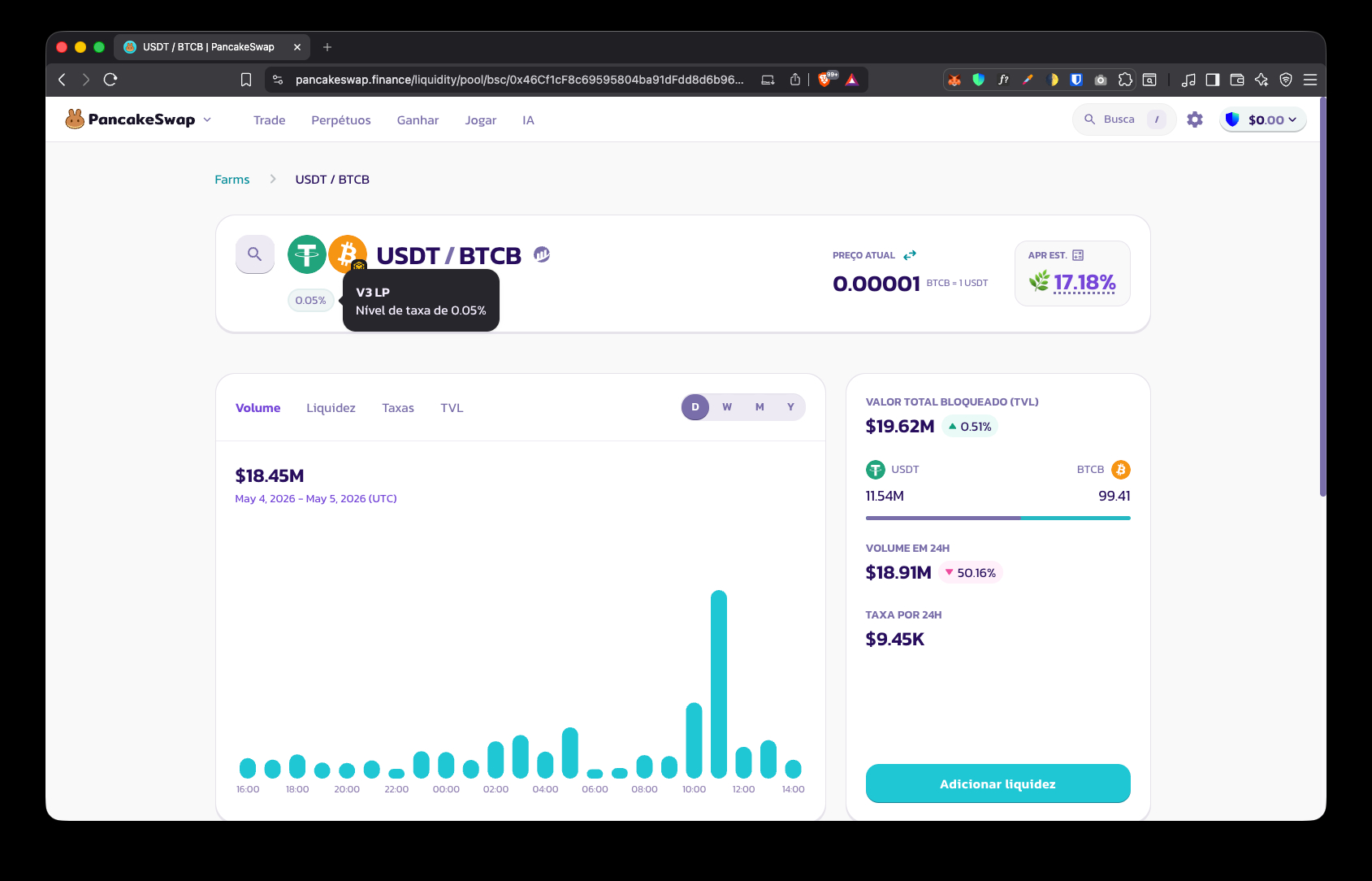
Task: Open the Perpétuos menu
Action: [x=341, y=120]
